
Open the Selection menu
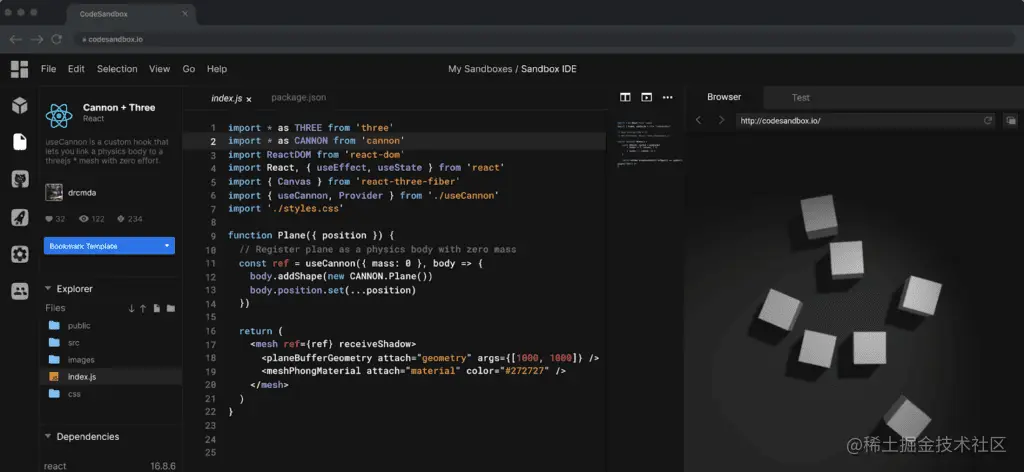(117, 69)
